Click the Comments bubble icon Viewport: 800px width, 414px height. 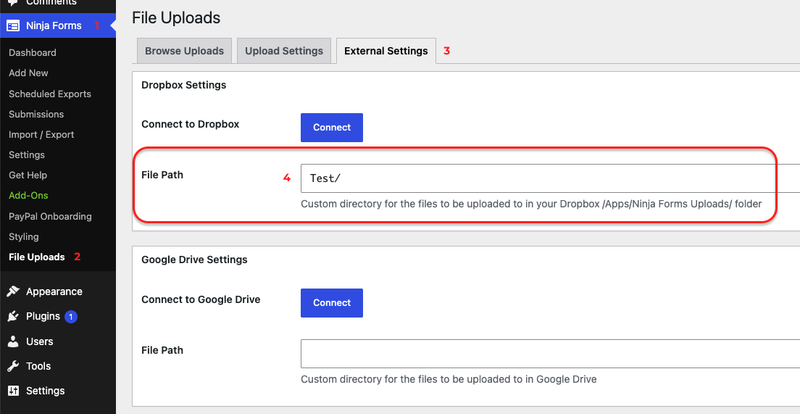click(13, 3)
